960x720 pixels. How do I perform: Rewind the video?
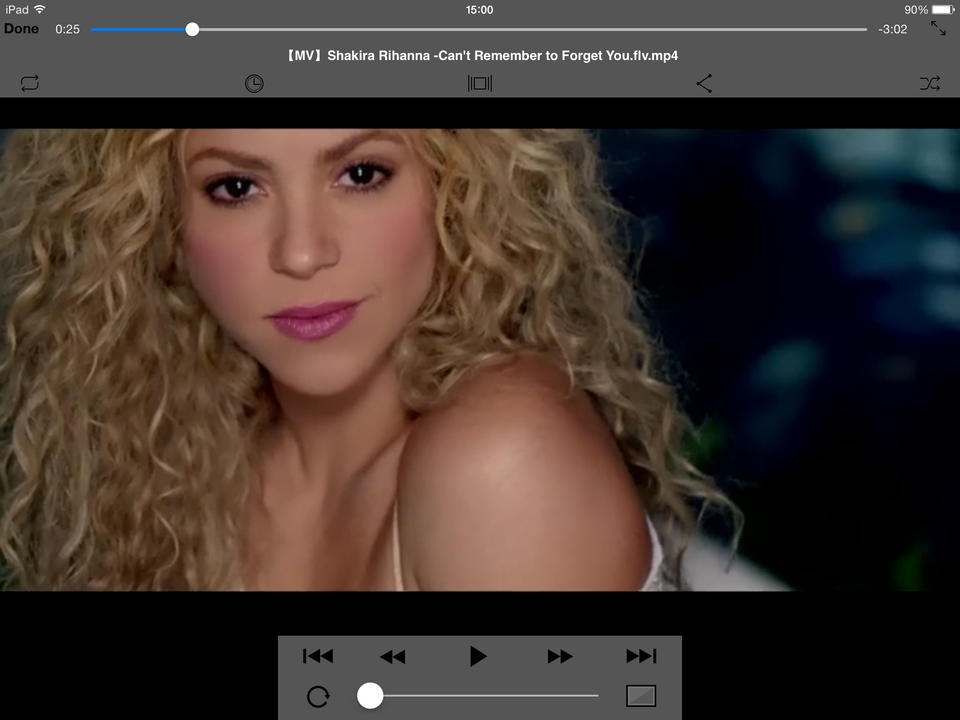(392, 657)
